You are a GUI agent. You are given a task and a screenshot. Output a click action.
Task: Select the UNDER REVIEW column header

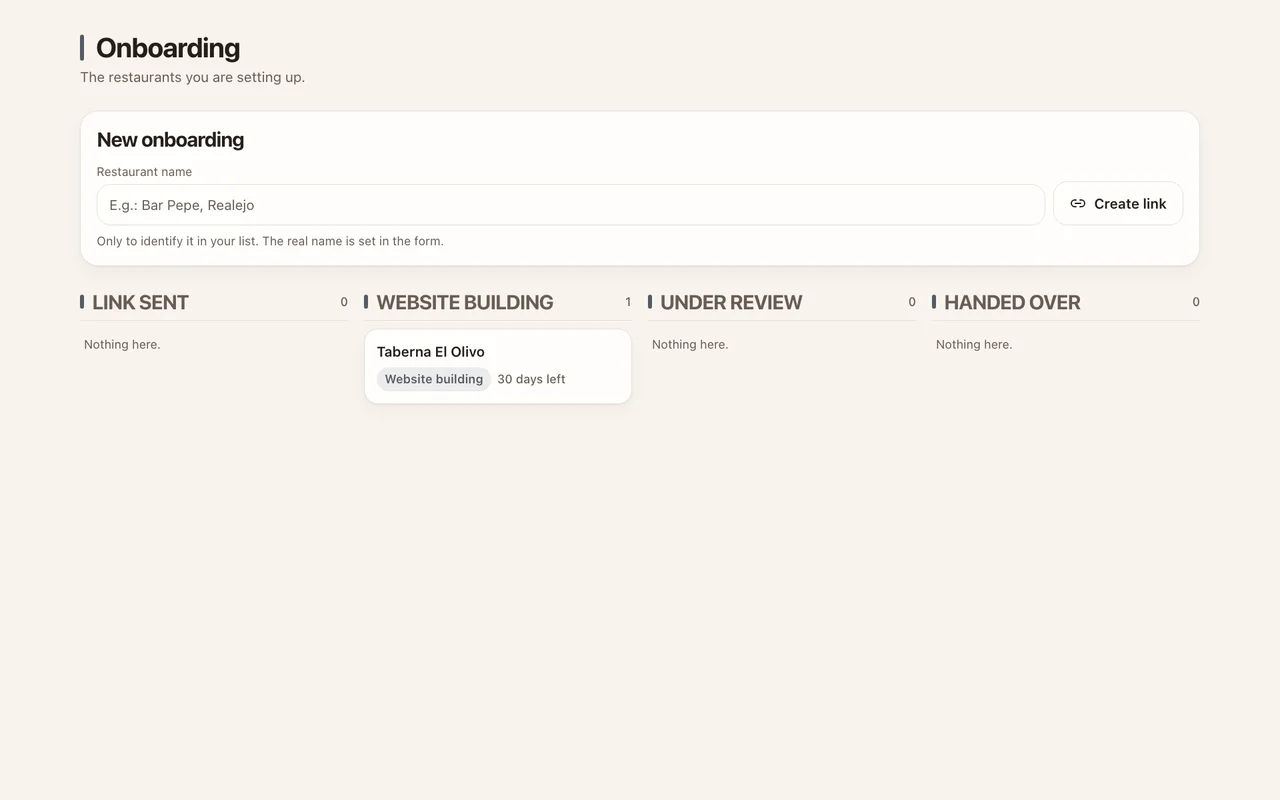click(731, 302)
